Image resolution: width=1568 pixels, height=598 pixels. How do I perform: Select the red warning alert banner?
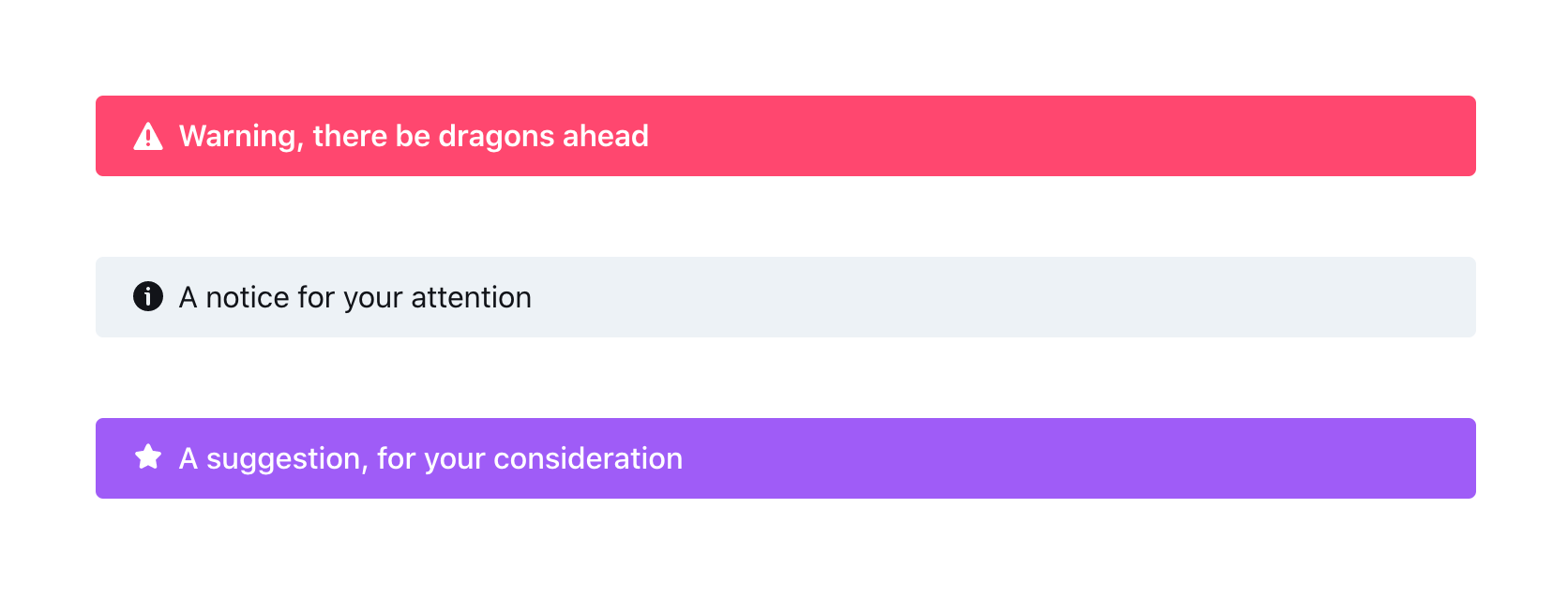click(x=1032, y=136)
